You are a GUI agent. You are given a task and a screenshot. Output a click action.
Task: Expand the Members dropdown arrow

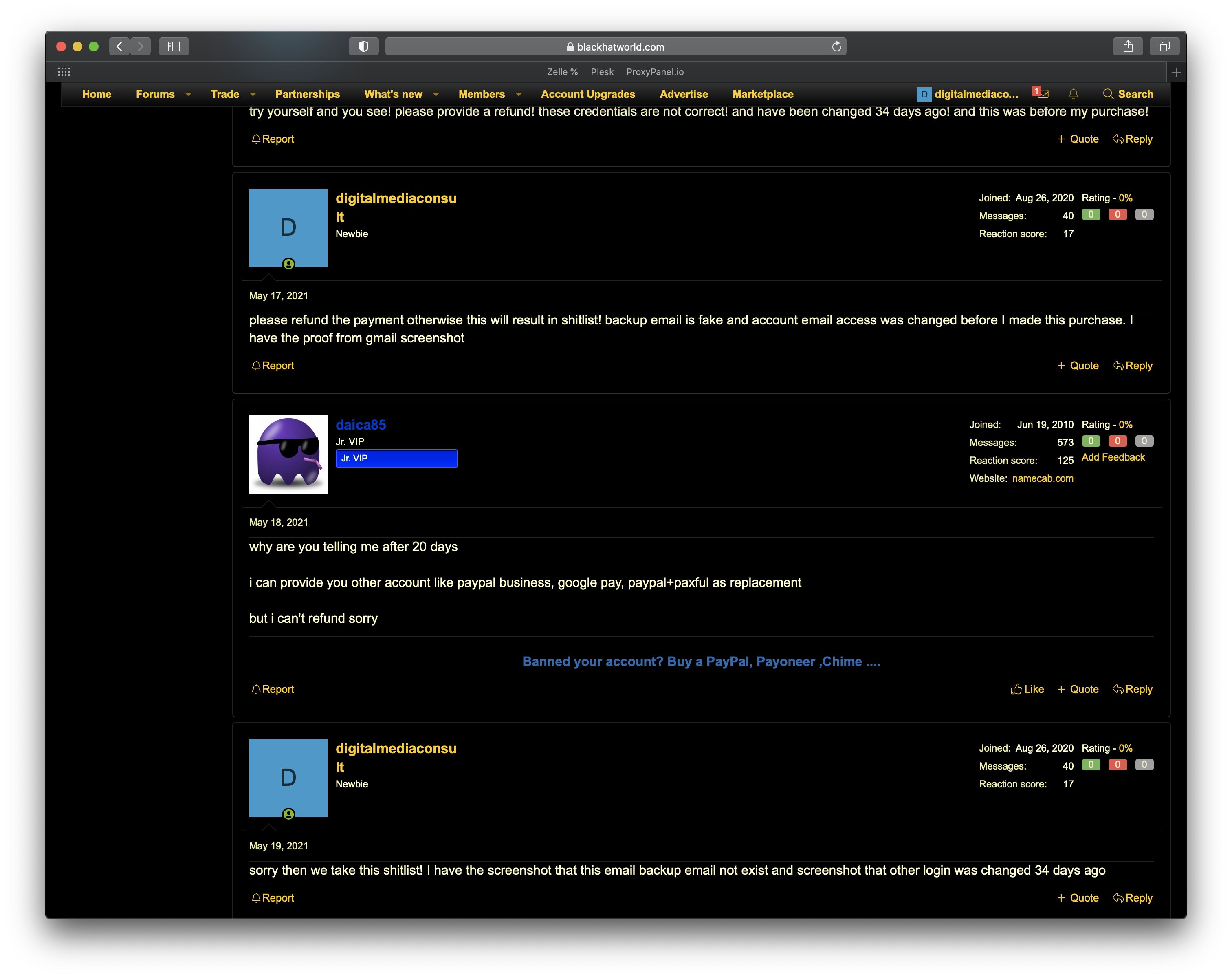pyautogui.click(x=518, y=94)
